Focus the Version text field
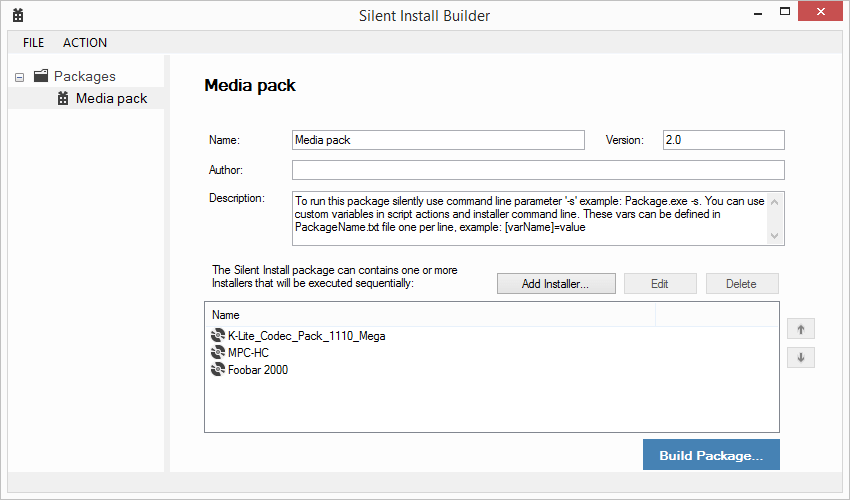Screen dimensions: 850x500 [x=723, y=140]
